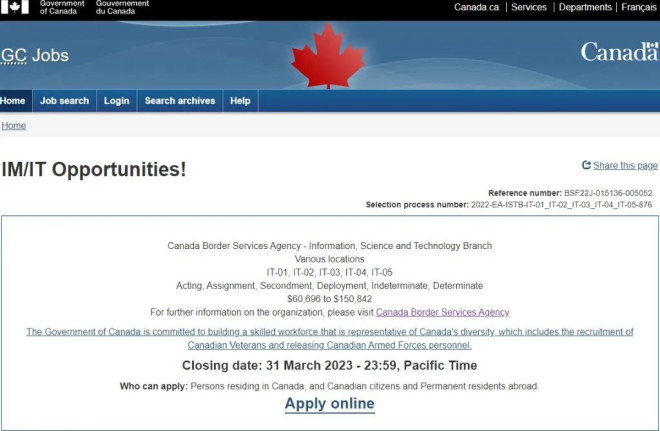The width and height of the screenshot is (660, 431).
Task: Open the Departments link
Action: (x=585, y=7)
